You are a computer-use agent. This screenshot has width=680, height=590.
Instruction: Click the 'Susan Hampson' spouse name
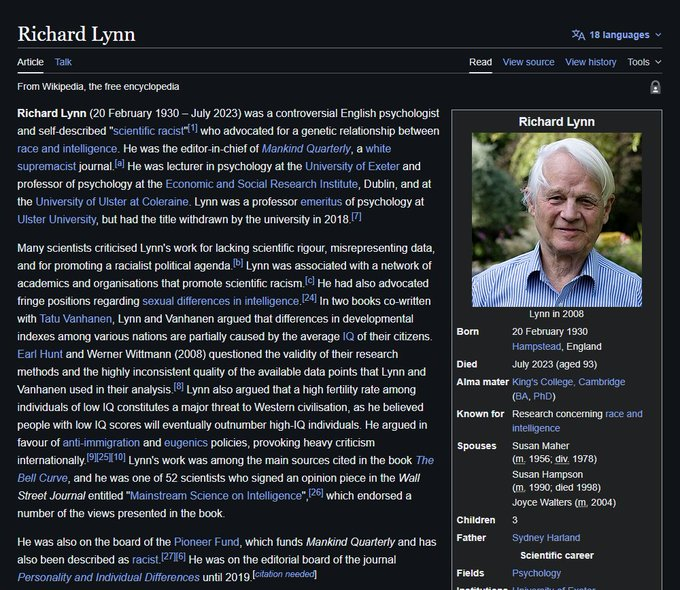click(x=548, y=475)
